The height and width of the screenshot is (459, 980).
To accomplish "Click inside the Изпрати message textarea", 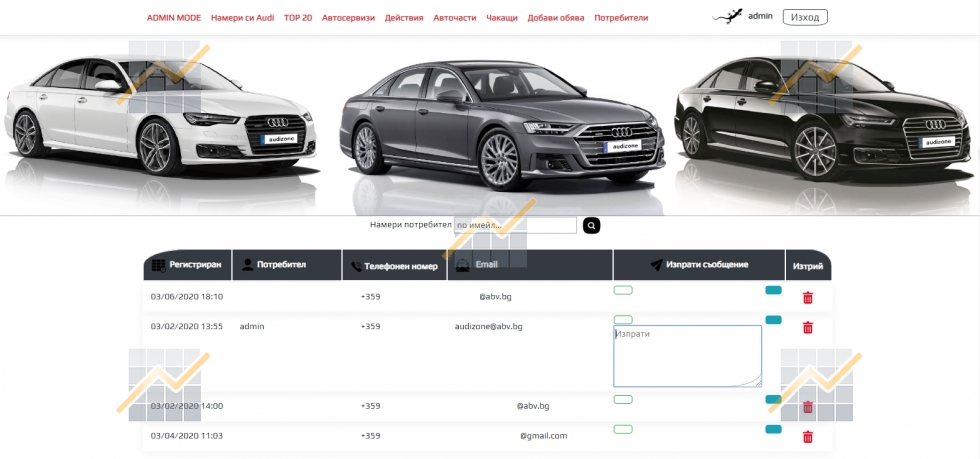I will (688, 356).
